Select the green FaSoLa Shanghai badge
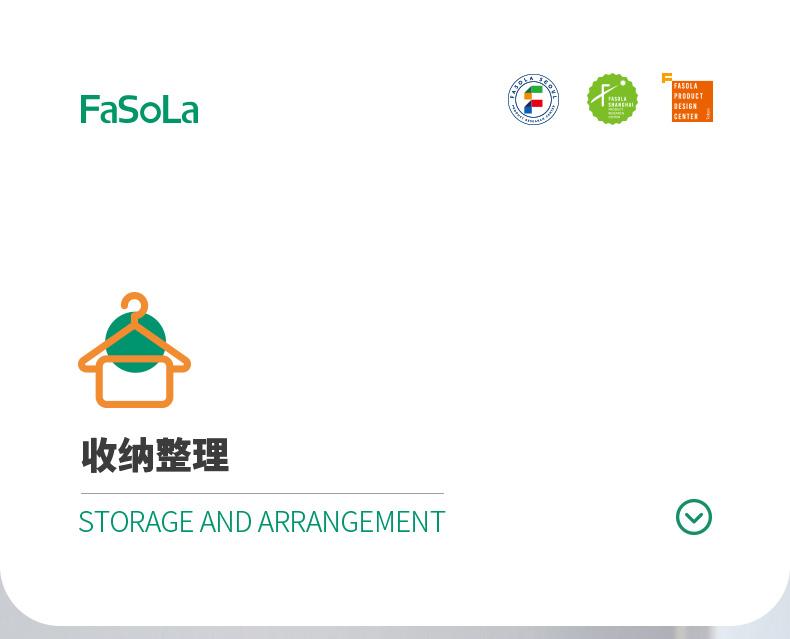The image size is (790, 639). point(613,99)
